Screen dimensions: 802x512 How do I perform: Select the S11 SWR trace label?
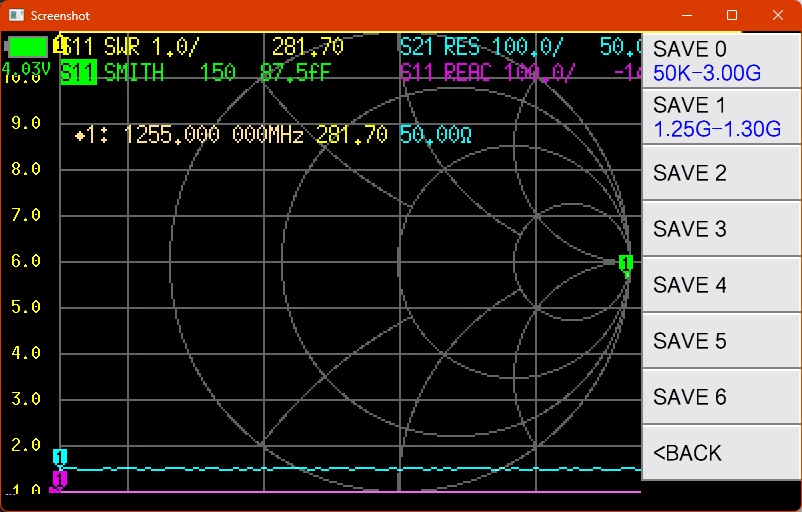pyautogui.click(x=132, y=47)
